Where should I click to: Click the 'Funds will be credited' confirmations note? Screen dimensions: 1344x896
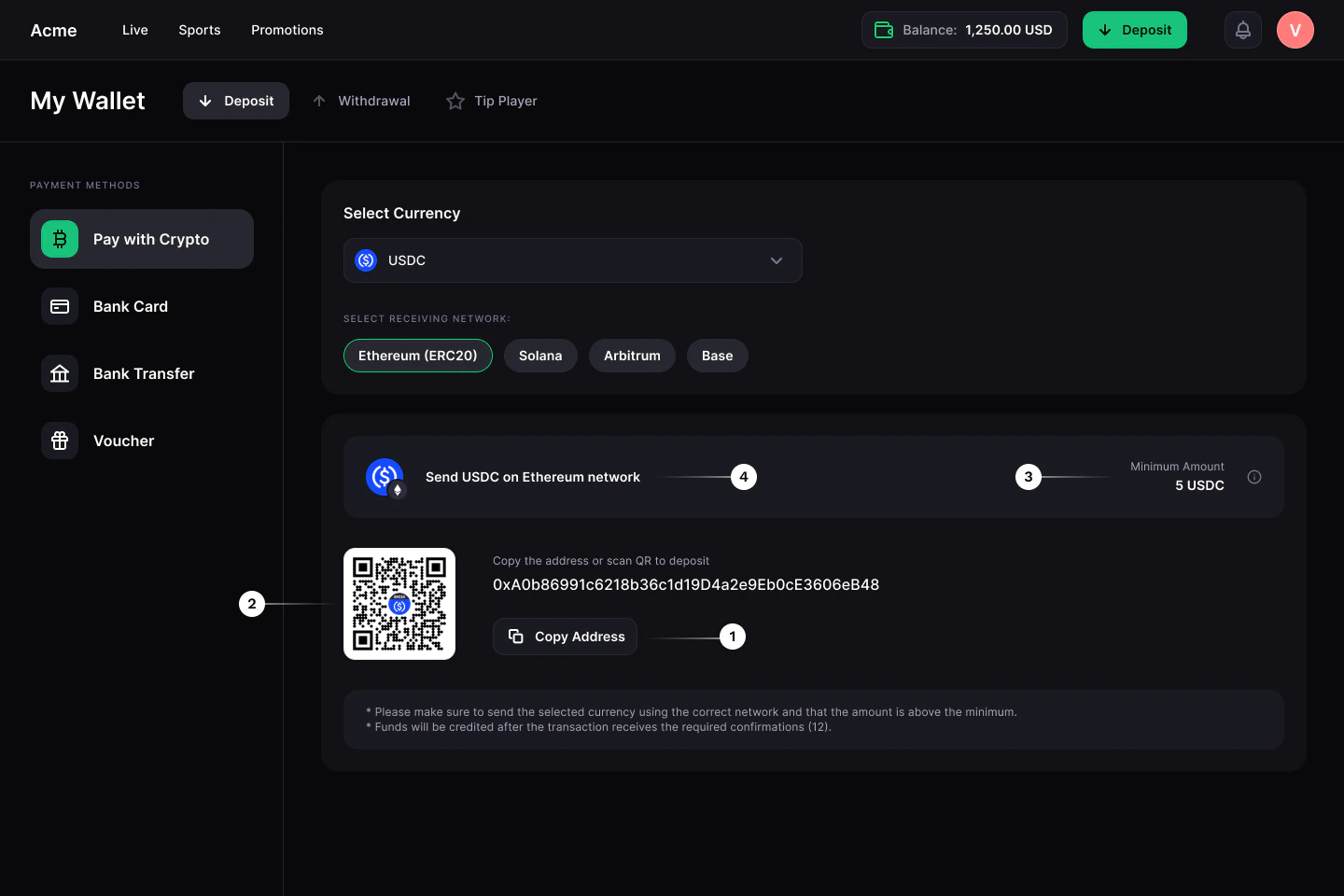(598, 727)
